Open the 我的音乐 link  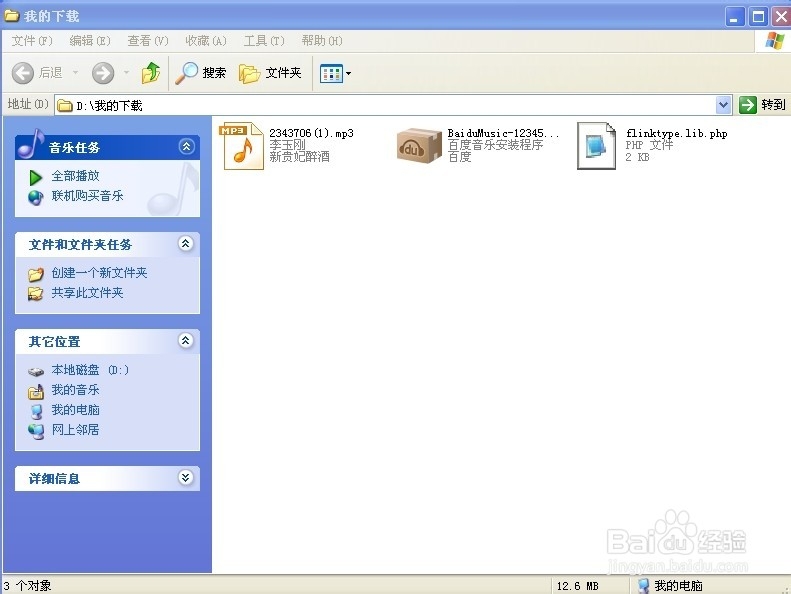pos(76,390)
